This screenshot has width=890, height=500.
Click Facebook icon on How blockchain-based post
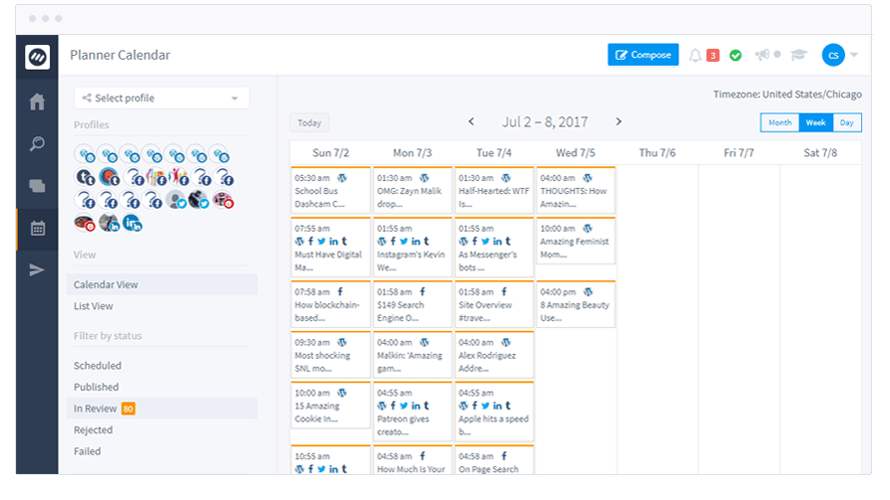(340, 291)
